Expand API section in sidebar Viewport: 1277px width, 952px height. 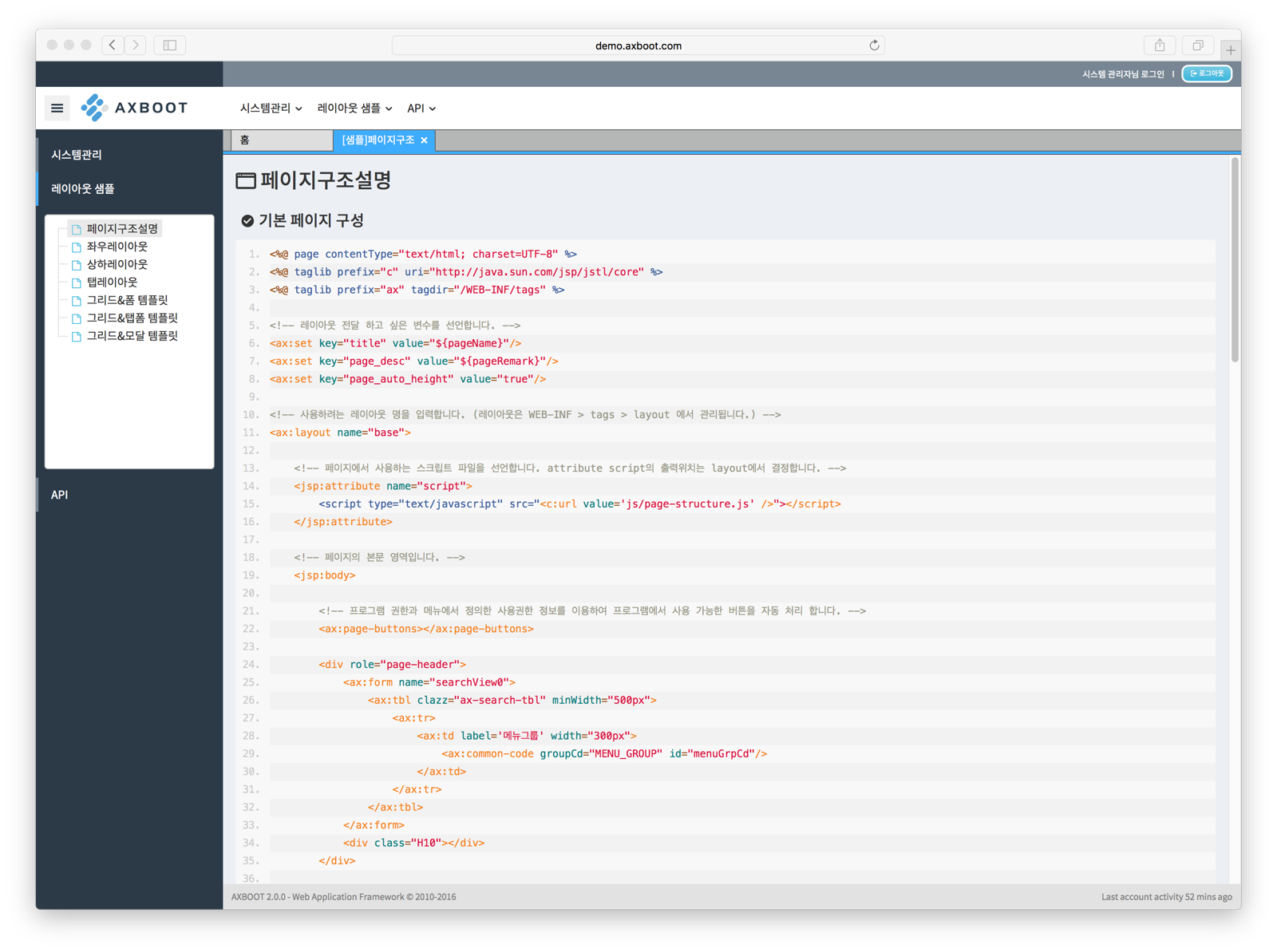[x=129, y=495]
